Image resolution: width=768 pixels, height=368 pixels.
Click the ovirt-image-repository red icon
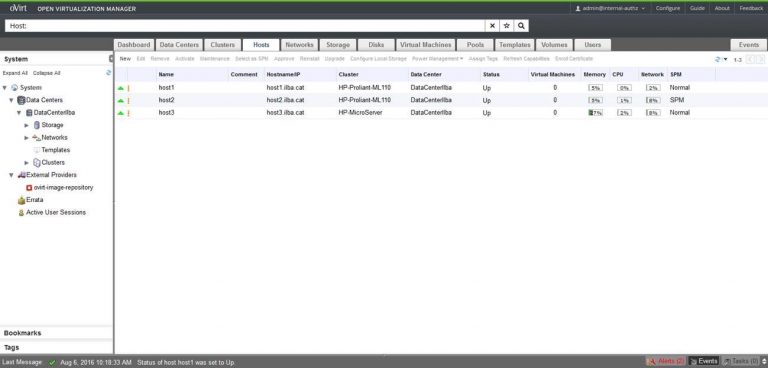29,187
